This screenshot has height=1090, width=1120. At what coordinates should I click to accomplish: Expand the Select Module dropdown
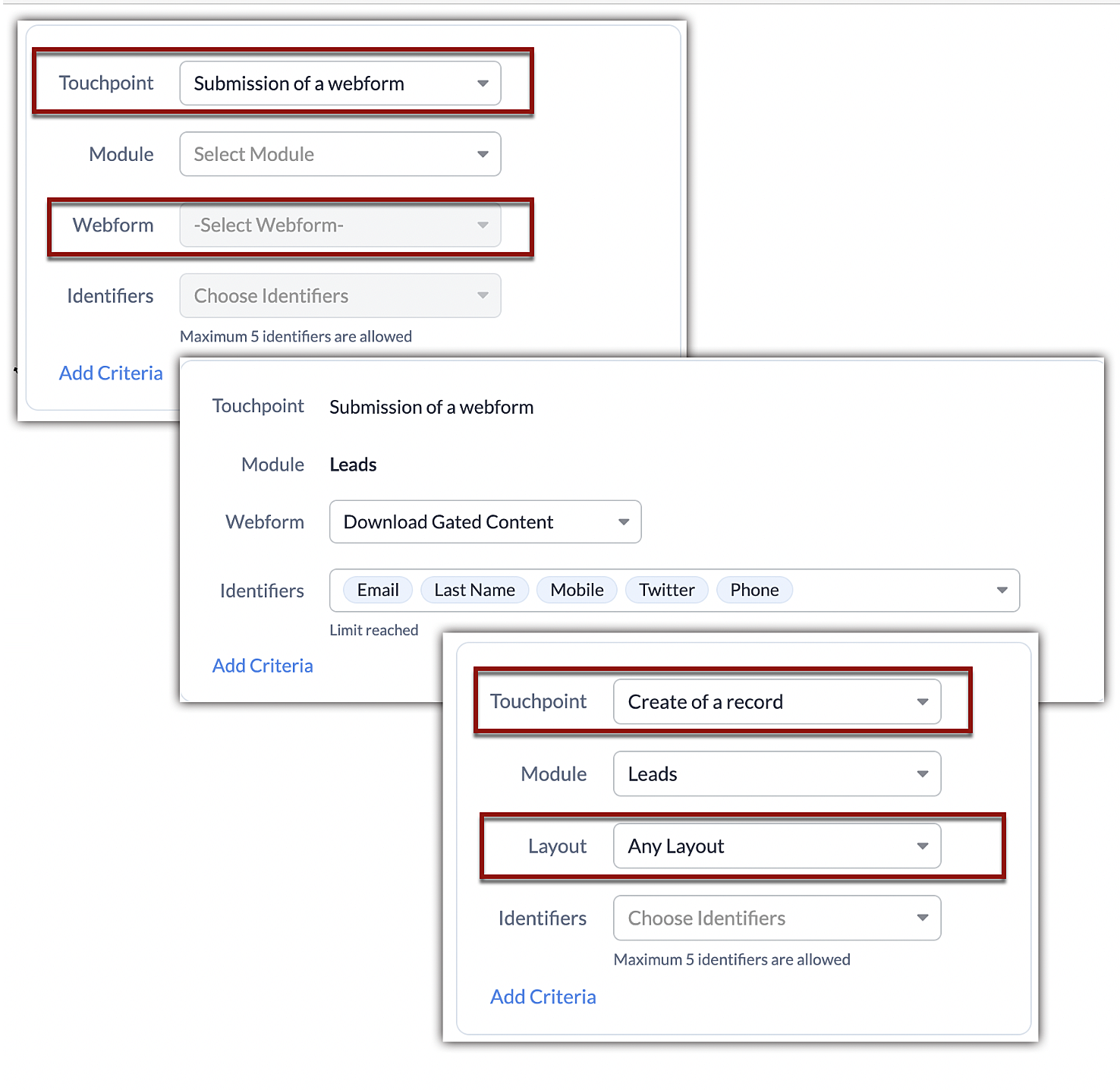tap(340, 154)
